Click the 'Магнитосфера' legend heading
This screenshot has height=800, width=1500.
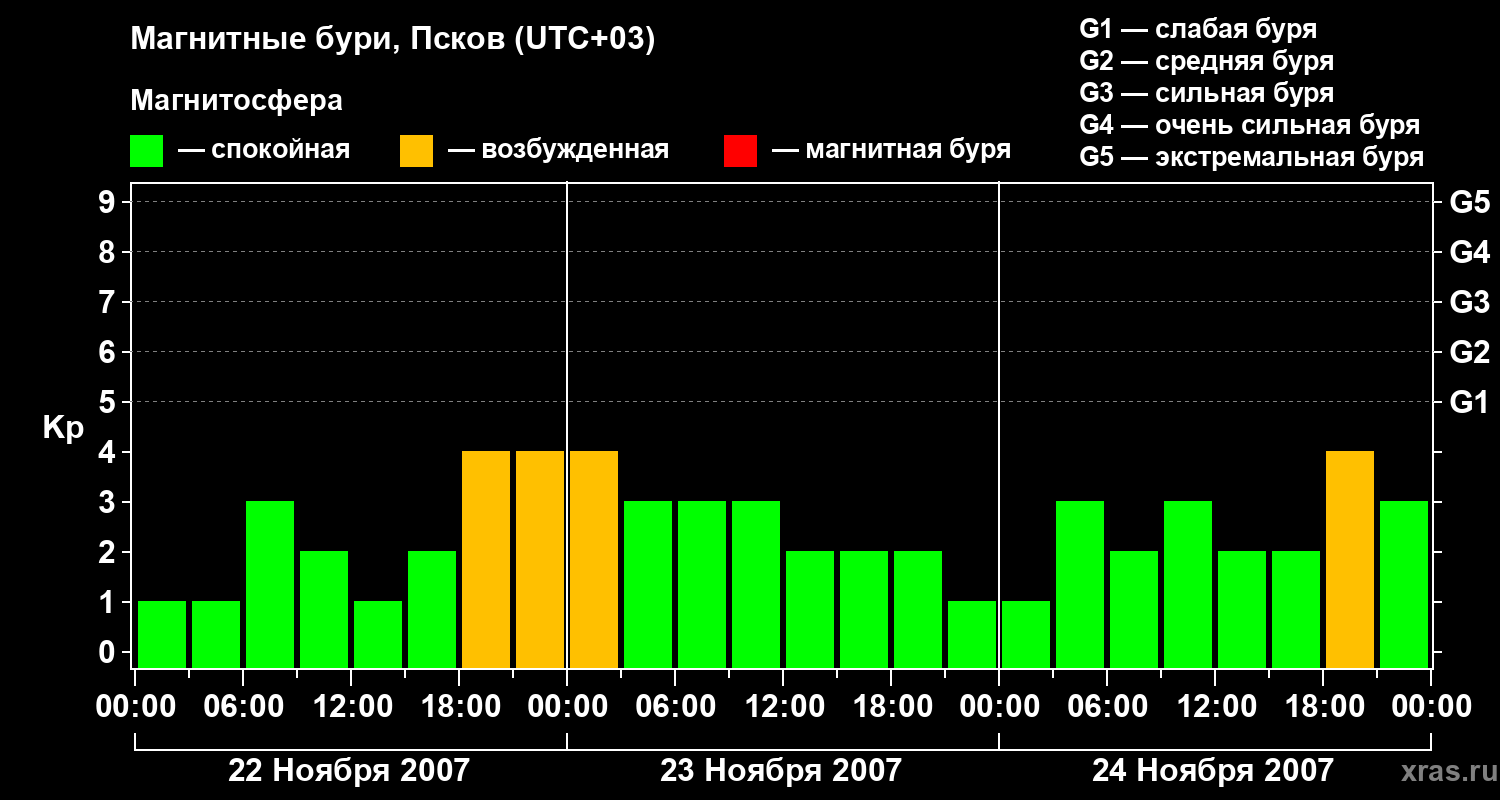[x=236, y=101]
